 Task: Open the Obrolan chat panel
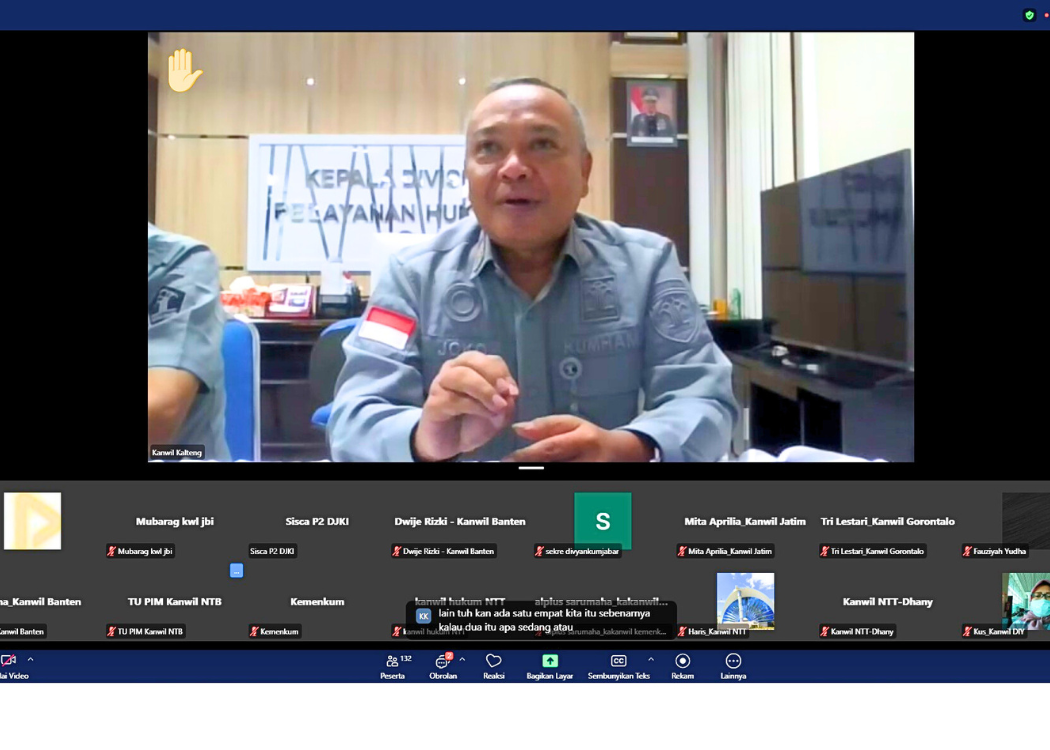coord(442,665)
